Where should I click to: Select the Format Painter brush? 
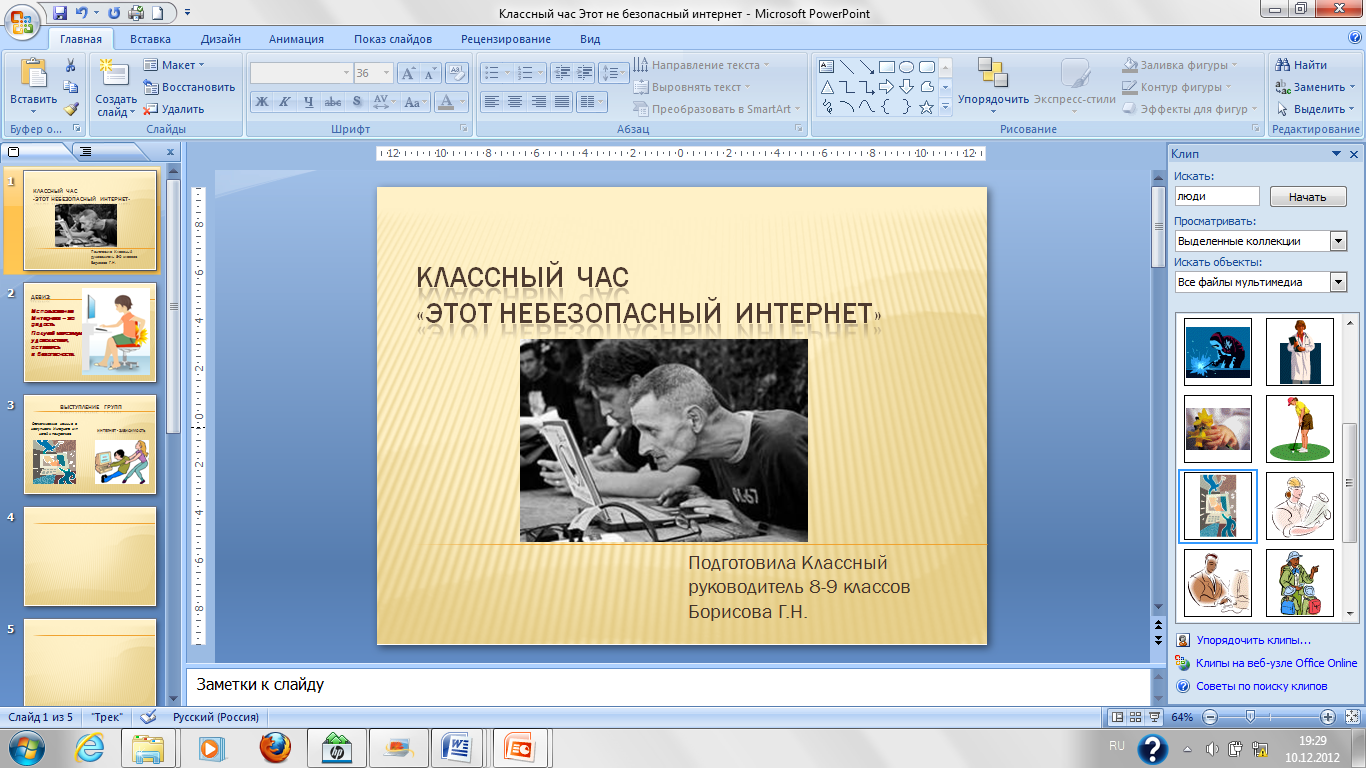pos(71,109)
